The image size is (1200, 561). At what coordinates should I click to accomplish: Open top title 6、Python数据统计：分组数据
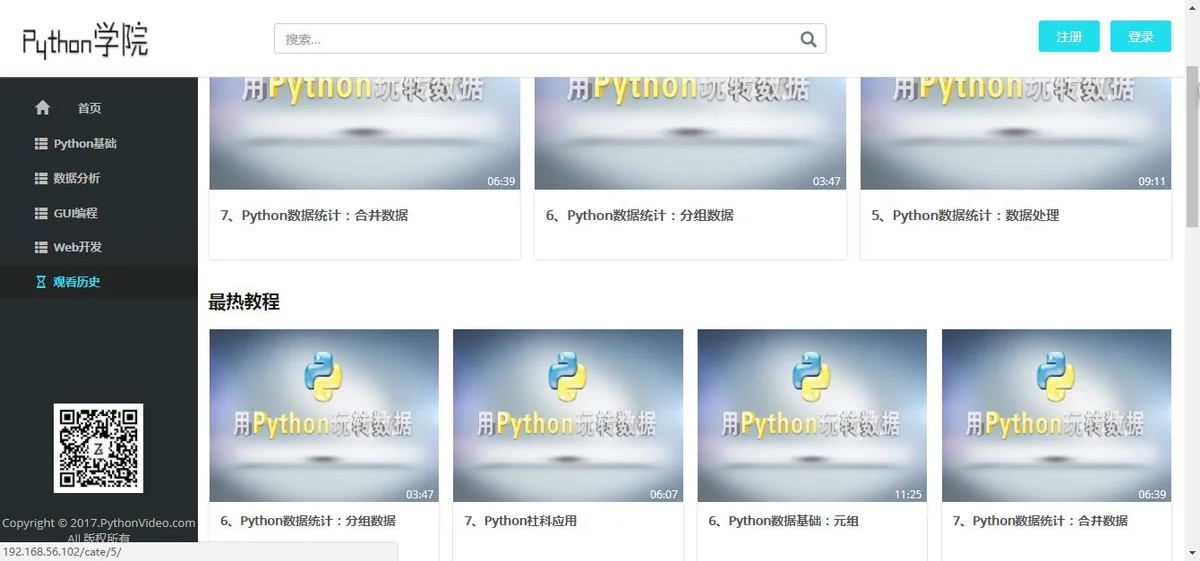click(640, 215)
